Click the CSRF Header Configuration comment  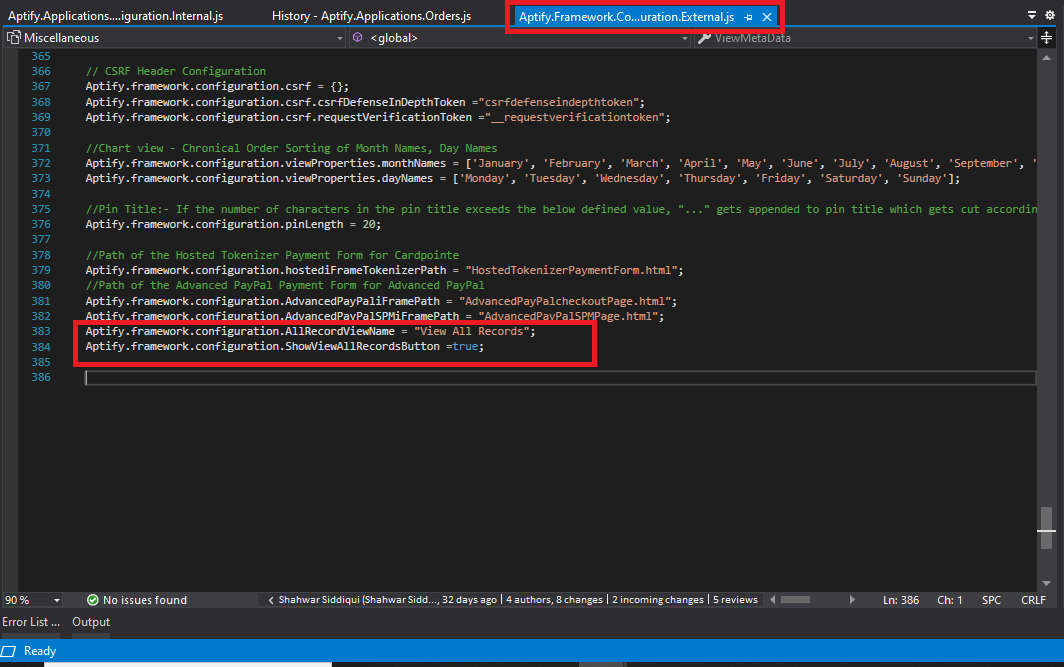175,71
